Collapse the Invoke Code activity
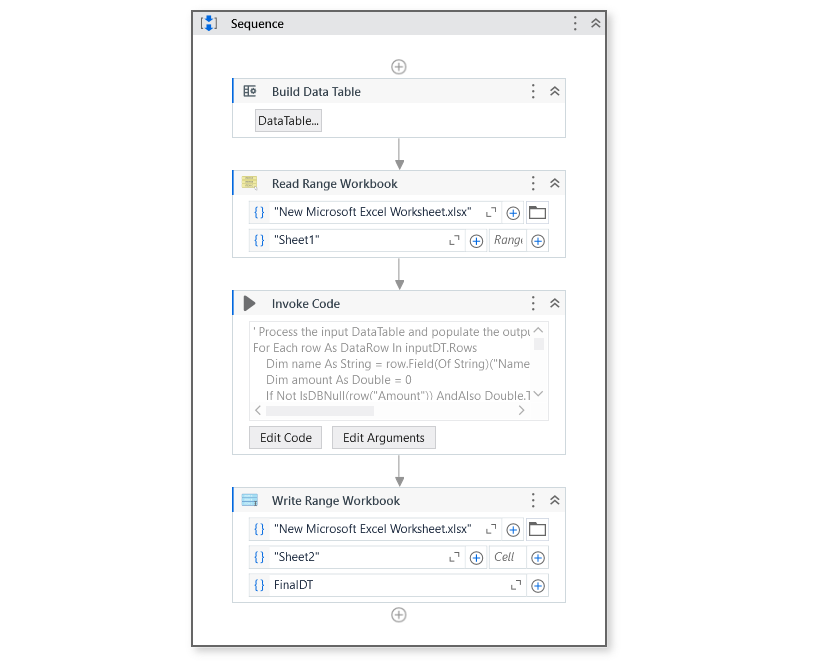The image size is (828, 672). (x=553, y=303)
